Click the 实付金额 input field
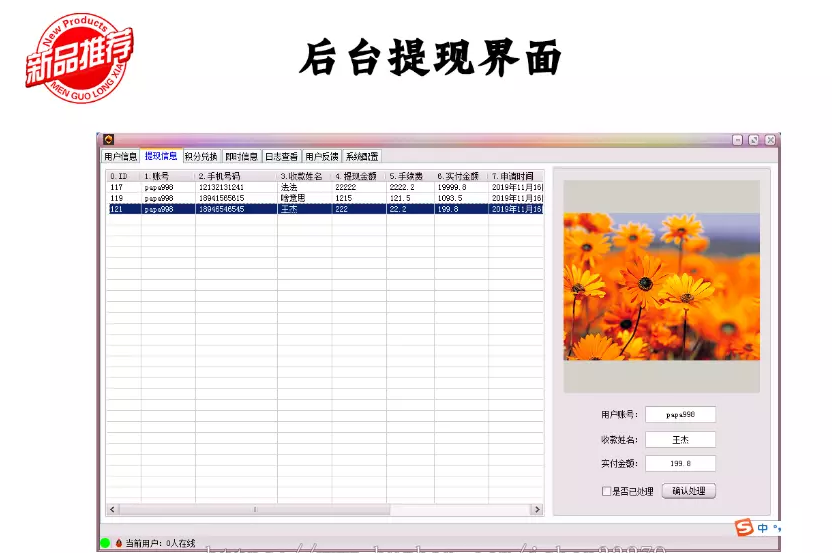The width and height of the screenshot is (832, 553). click(680, 463)
